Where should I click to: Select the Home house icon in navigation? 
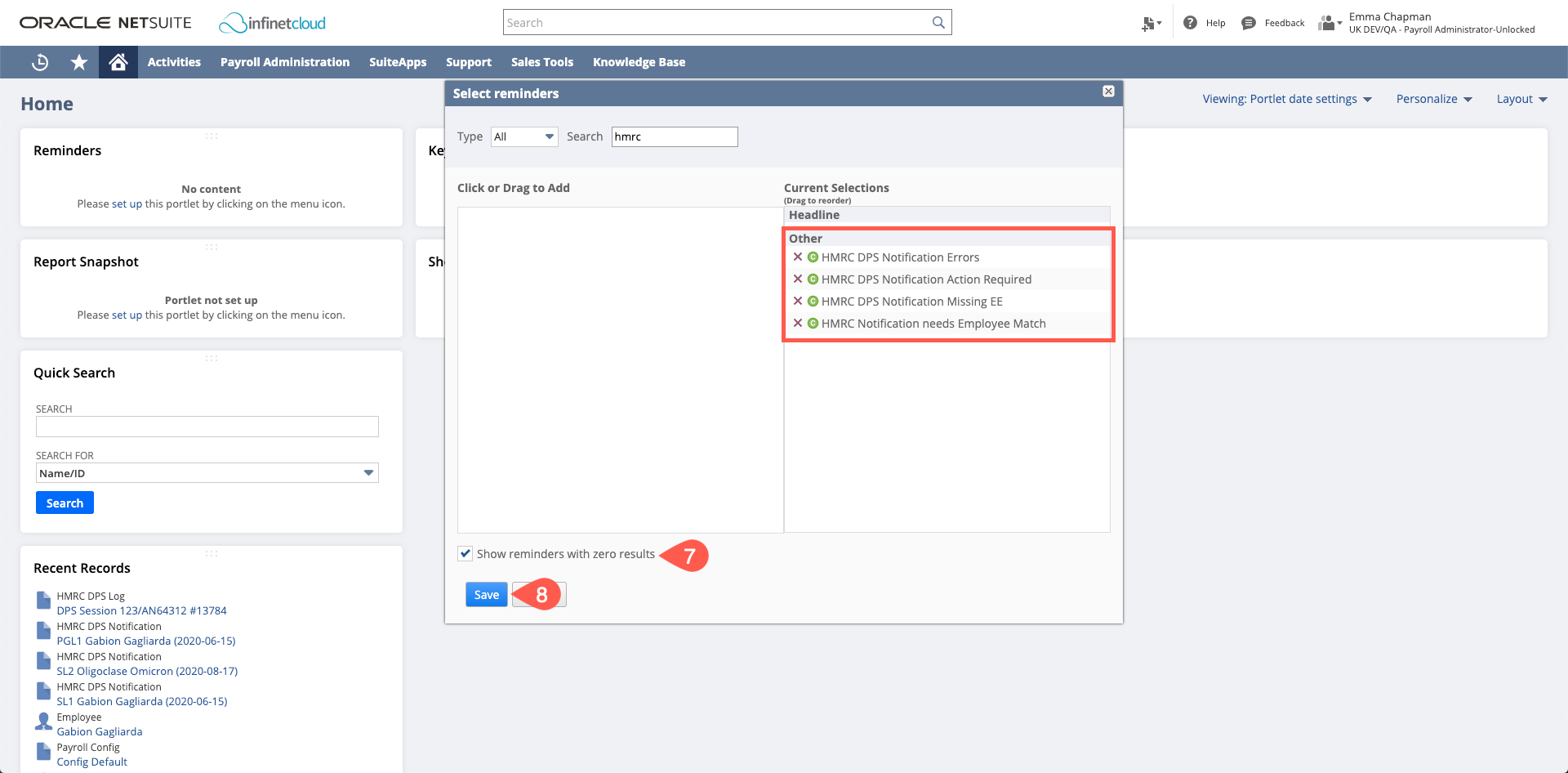click(118, 62)
